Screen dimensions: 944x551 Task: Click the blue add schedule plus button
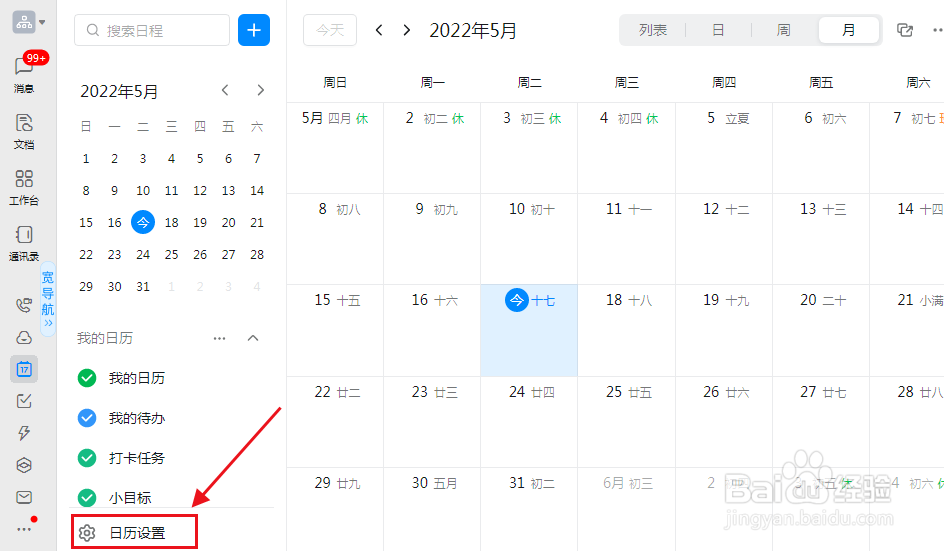click(254, 31)
